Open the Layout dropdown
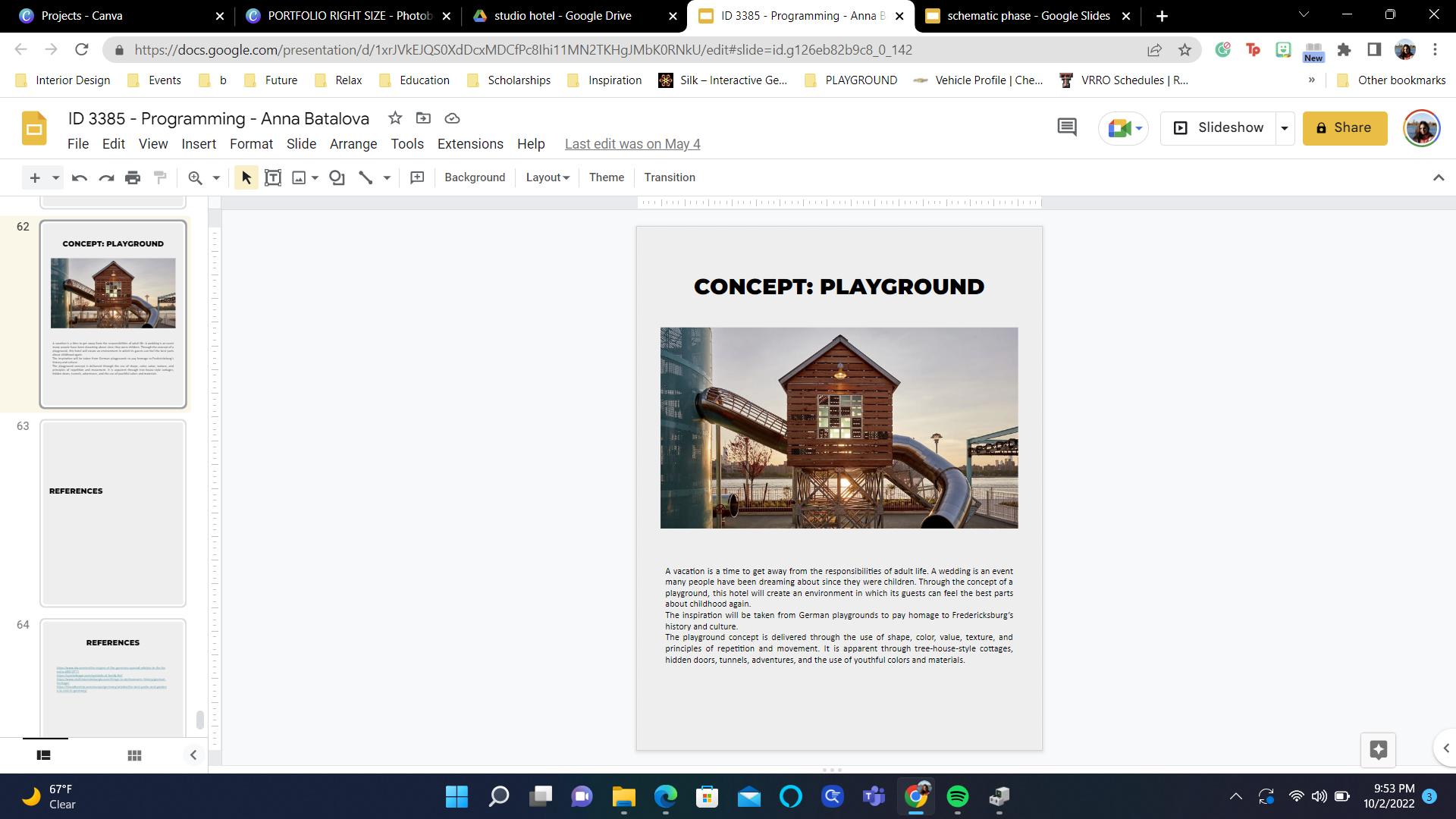The image size is (1456, 819). [x=547, y=177]
